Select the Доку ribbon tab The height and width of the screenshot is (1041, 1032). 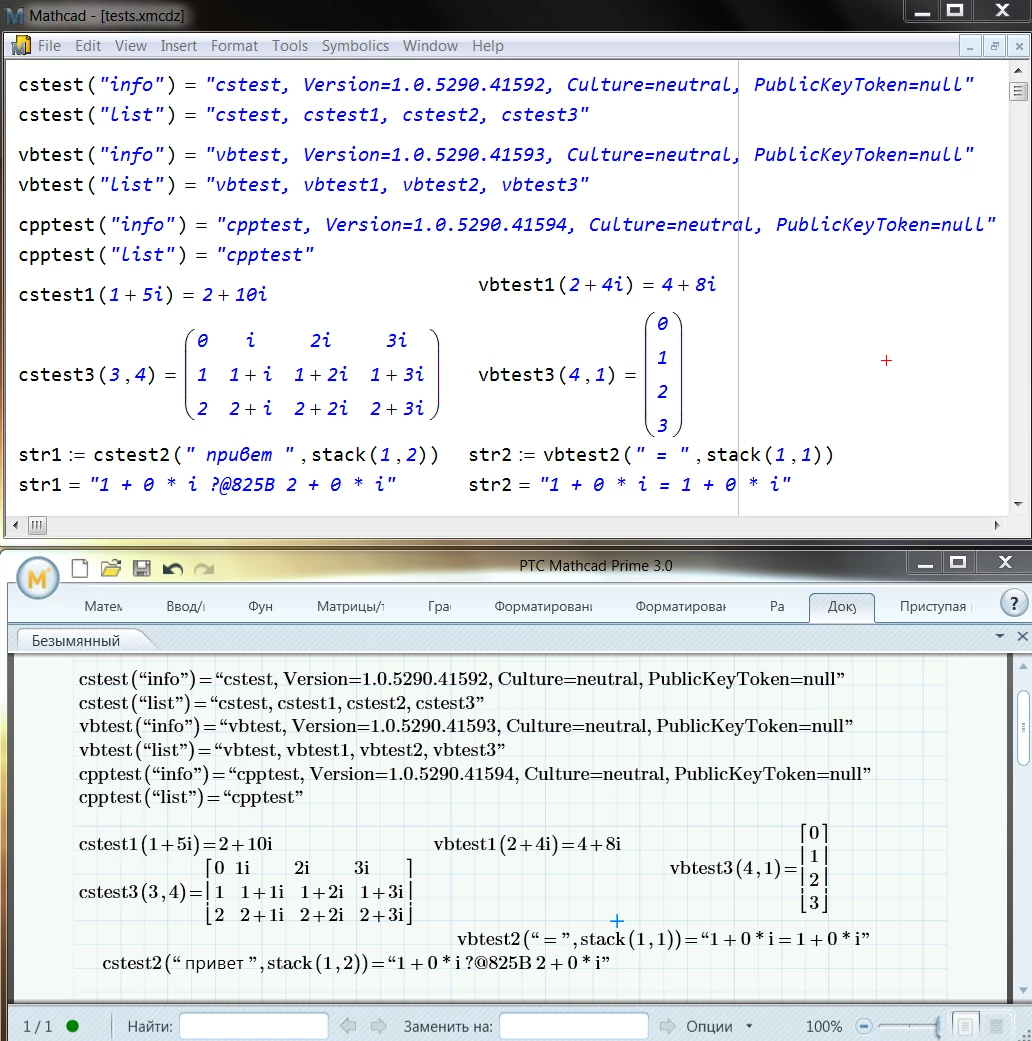click(x=842, y=607)
